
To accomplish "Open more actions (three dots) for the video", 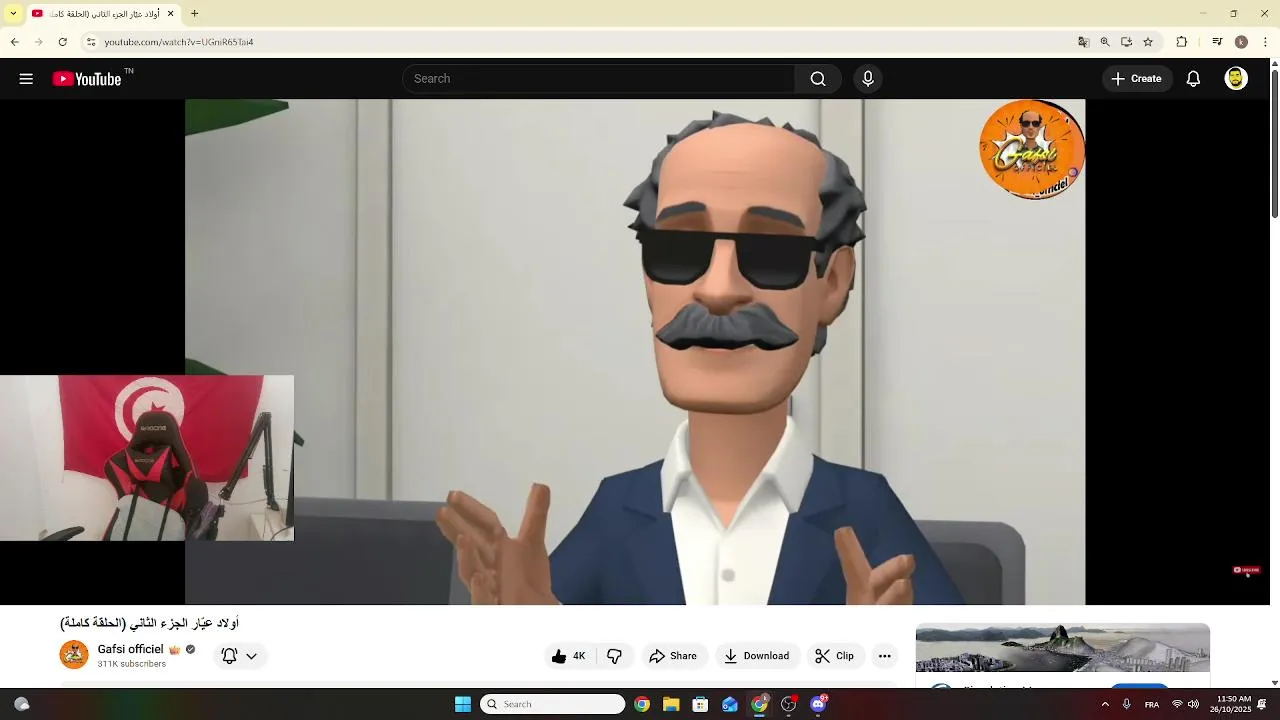I will coord(884,656).
